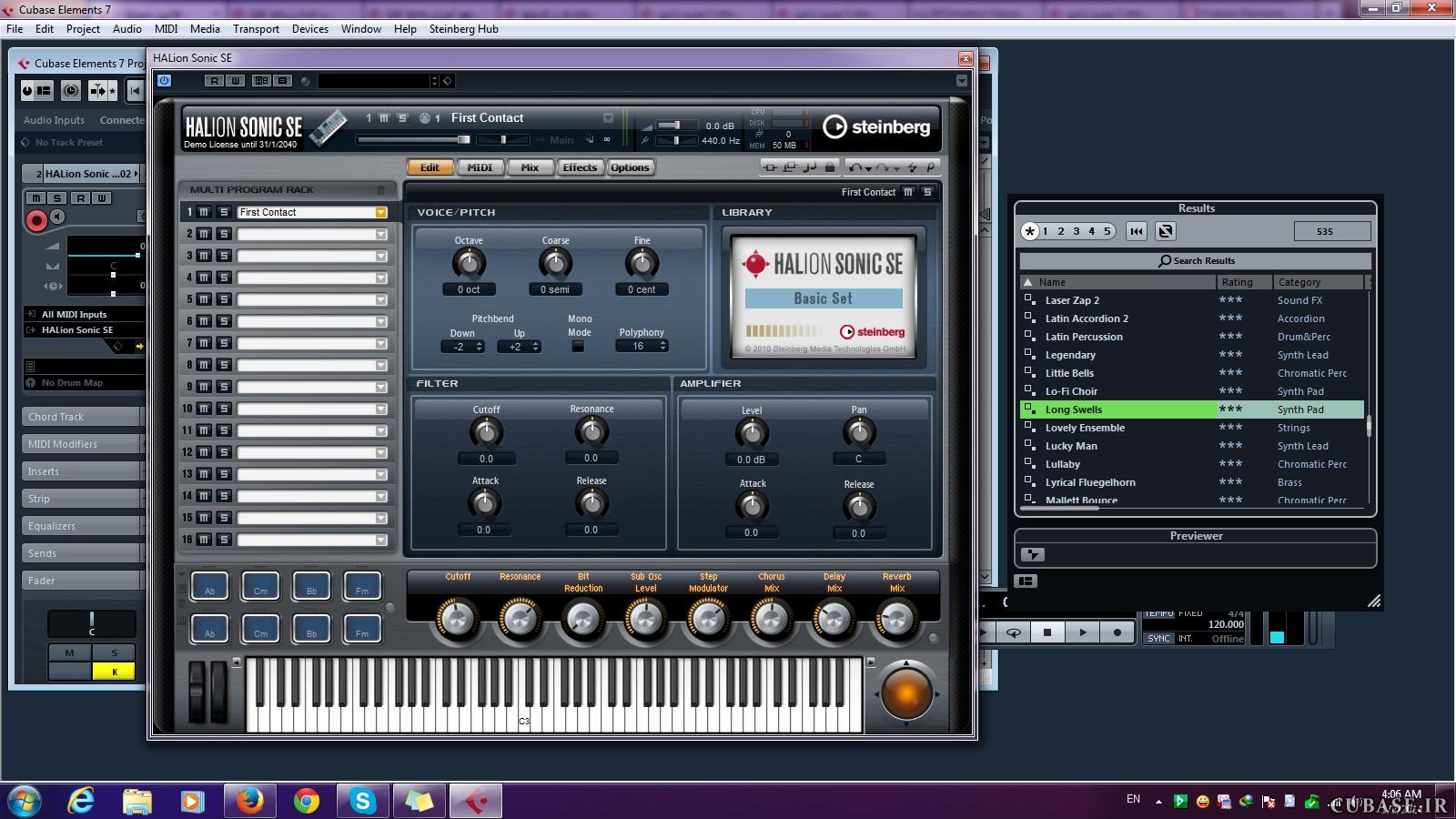Mute slot 1 First Contact in program rack
This screenshot has height=819, width=1456.
pos(205,212)
